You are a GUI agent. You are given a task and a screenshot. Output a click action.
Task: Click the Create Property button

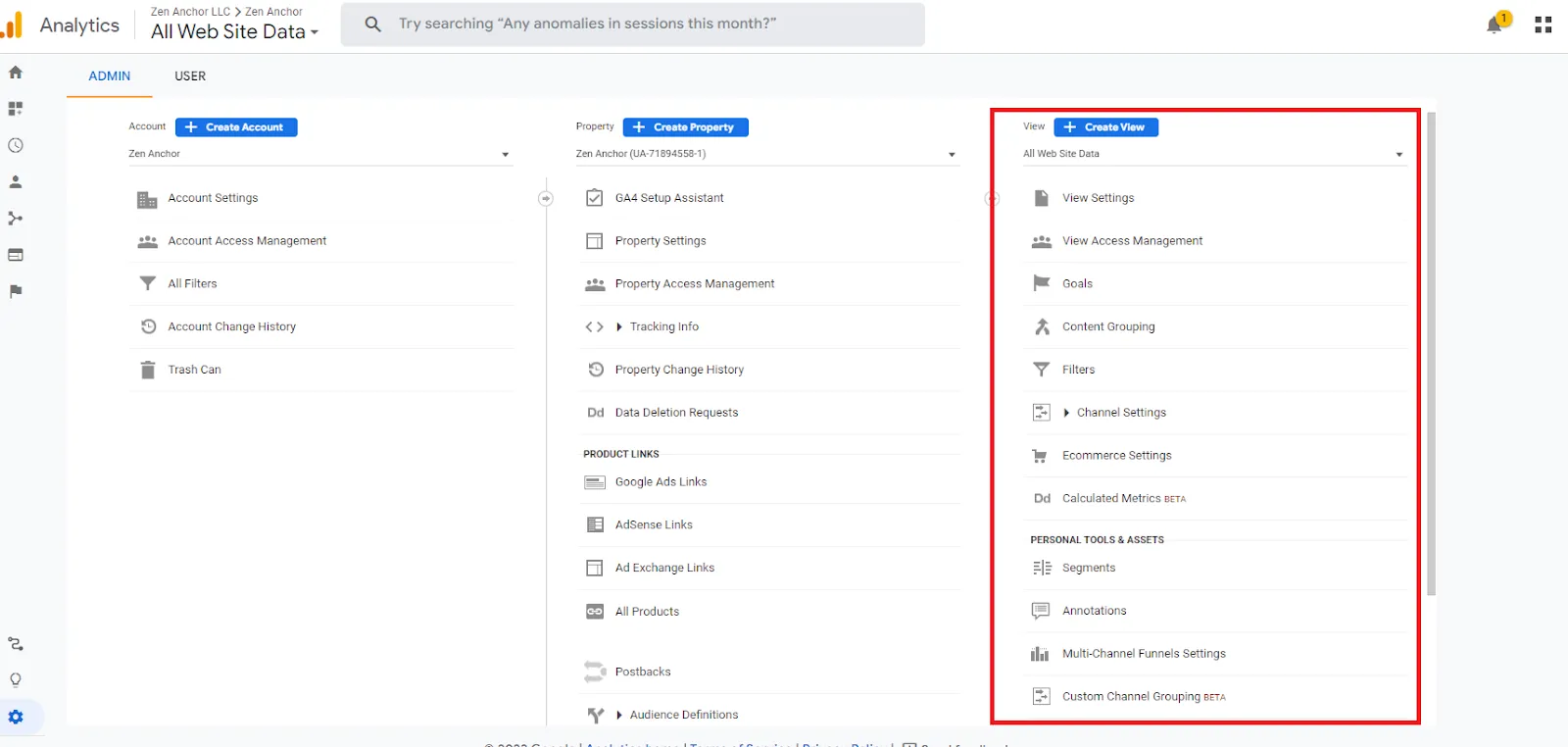pyautogui.click(x=686, y=127)
